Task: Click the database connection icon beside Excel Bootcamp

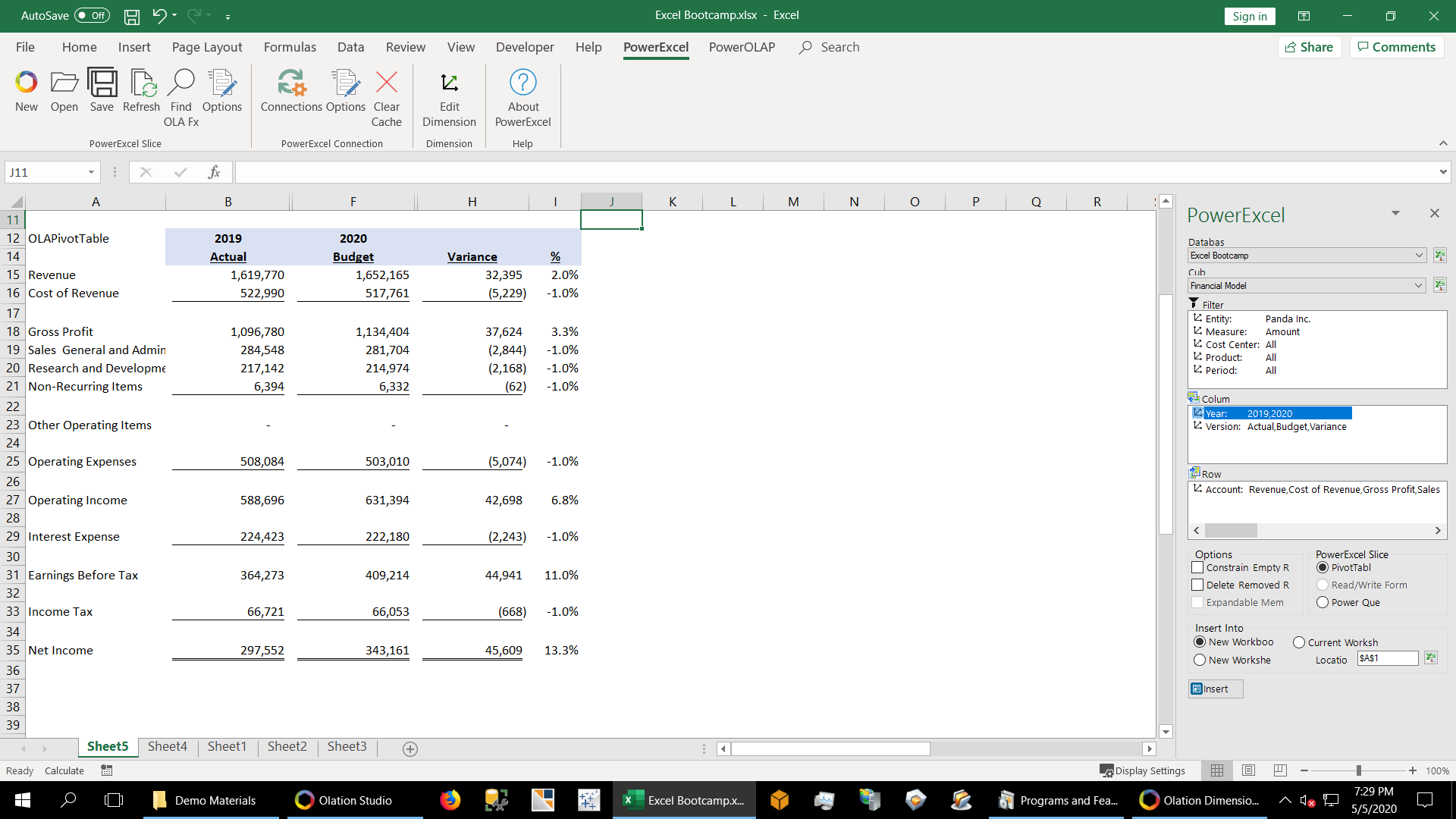Action: [1439, 256]
